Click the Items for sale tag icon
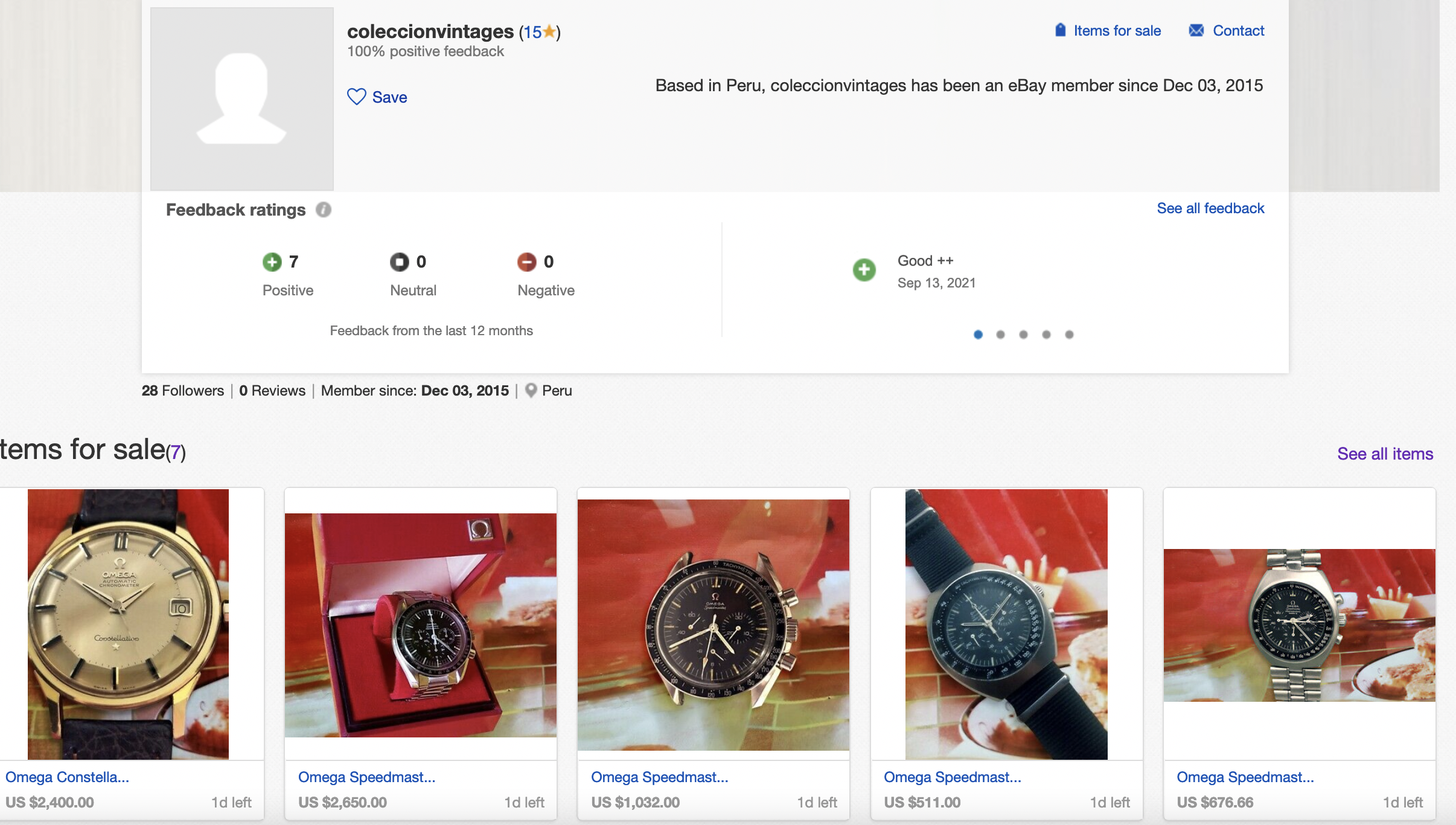This screenshot has height=825, width=1456. pos(1060,30)
